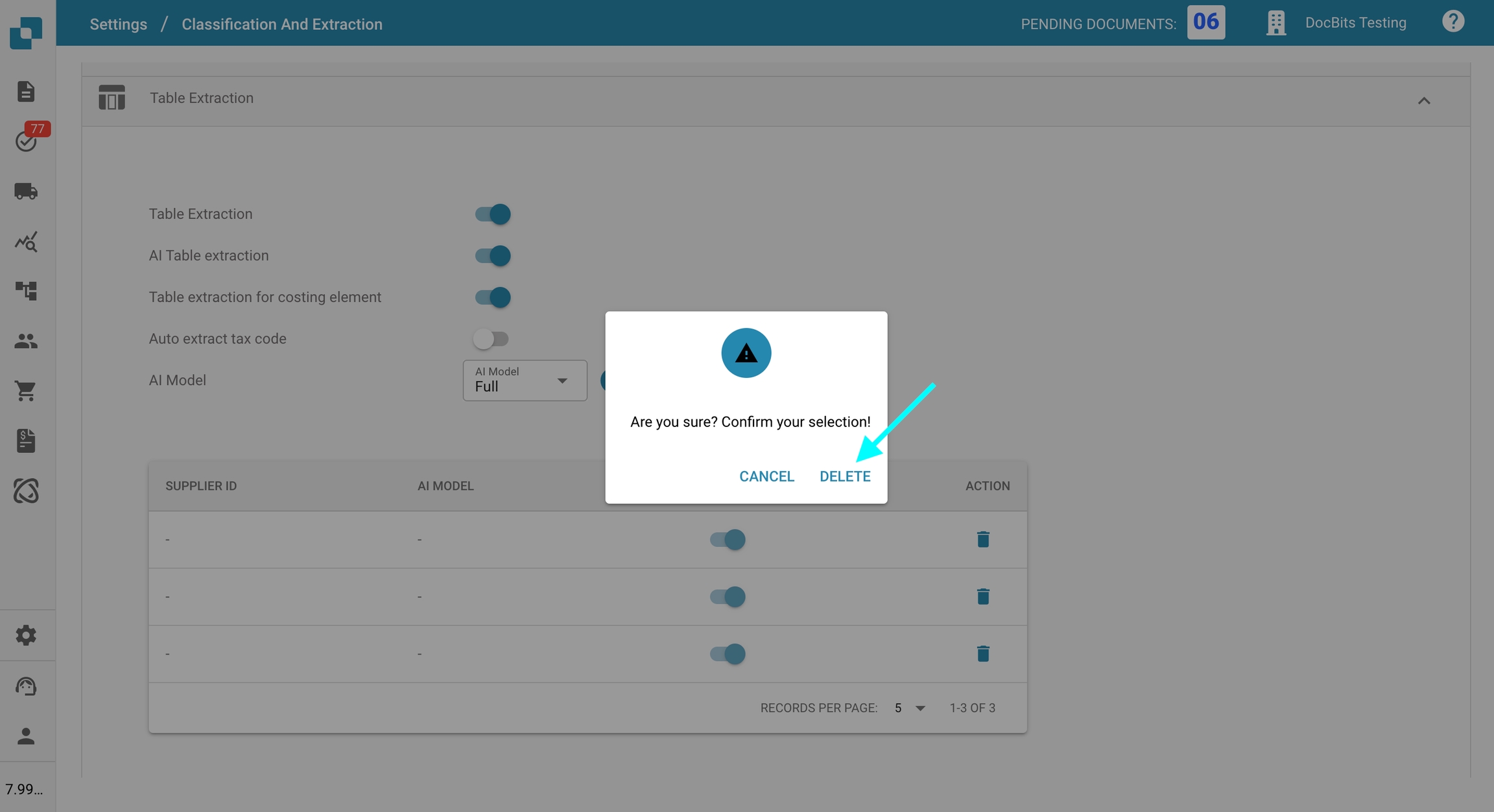Click the DELETE button in the dialog
Image resolution: width=1494 pixels, height=812 pixels.
point(844,476)
